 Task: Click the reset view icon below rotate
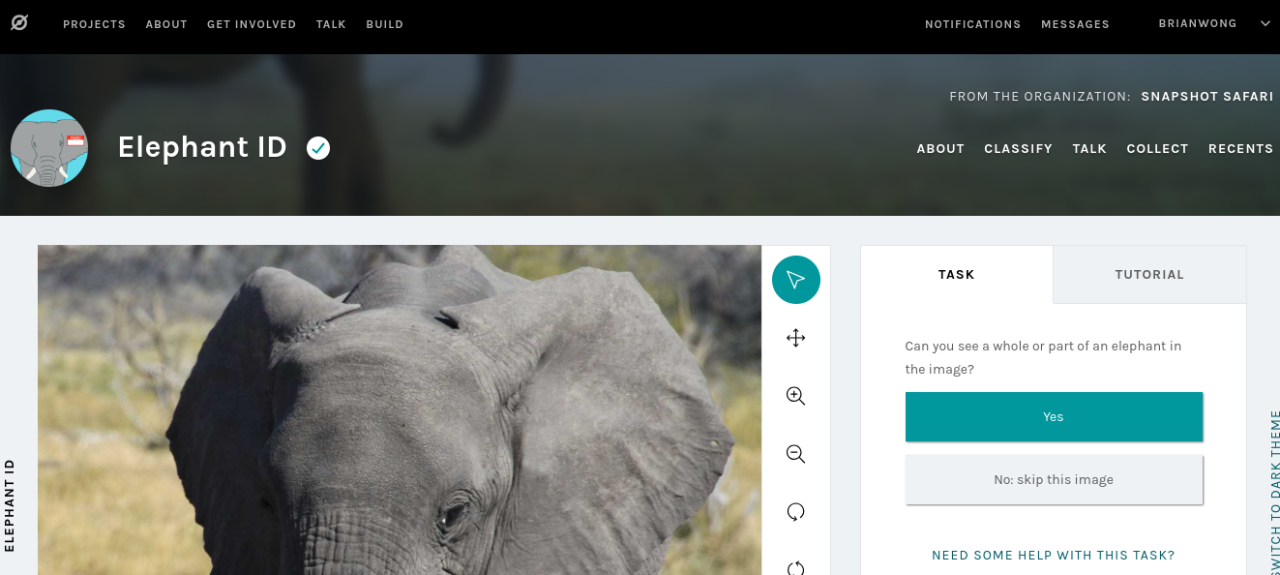click(x=796, y=567)
